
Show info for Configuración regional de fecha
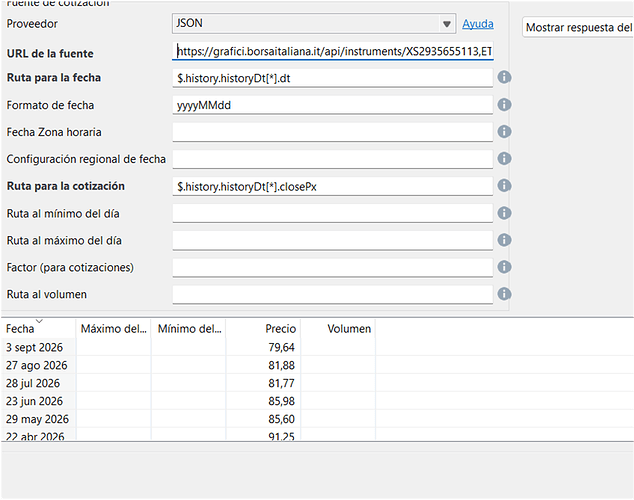tap(504, 158)
